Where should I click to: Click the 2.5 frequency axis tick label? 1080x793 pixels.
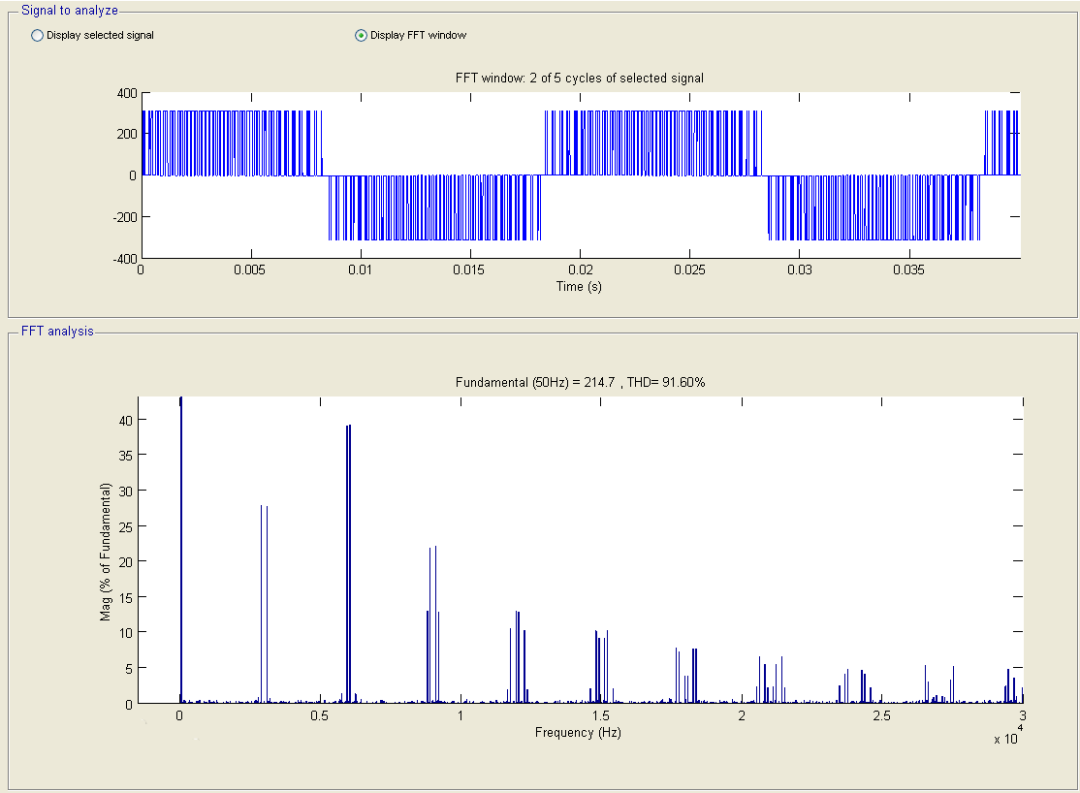(x=883, y=714)
